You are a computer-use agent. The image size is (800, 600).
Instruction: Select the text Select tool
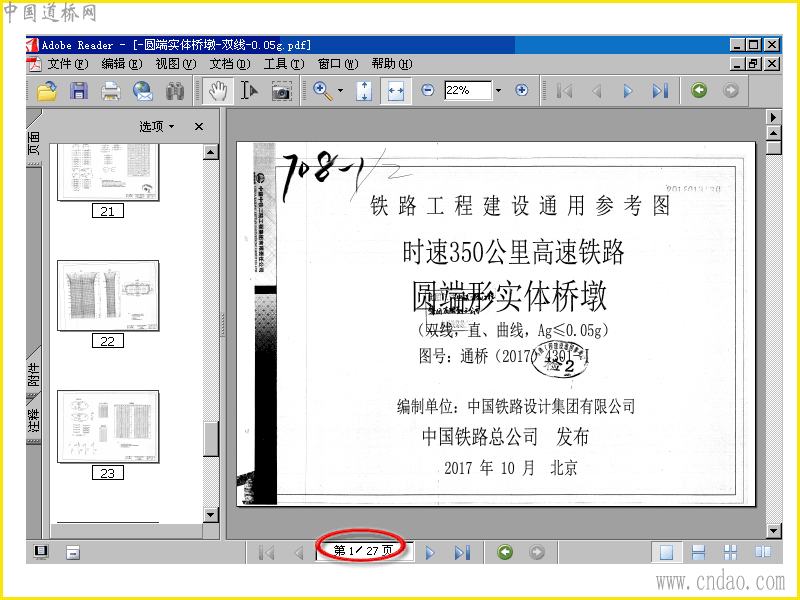coord(249,91)
